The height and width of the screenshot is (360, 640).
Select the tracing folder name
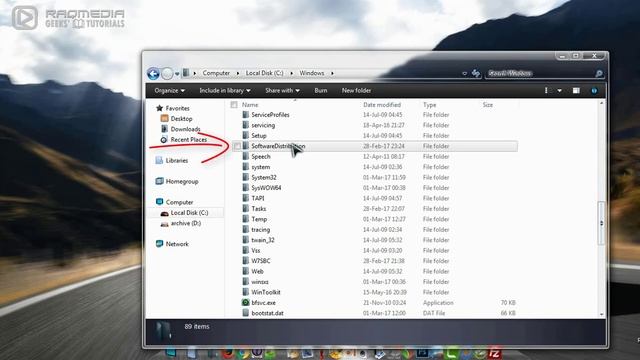pyautogui.click(x=260, y=230)
